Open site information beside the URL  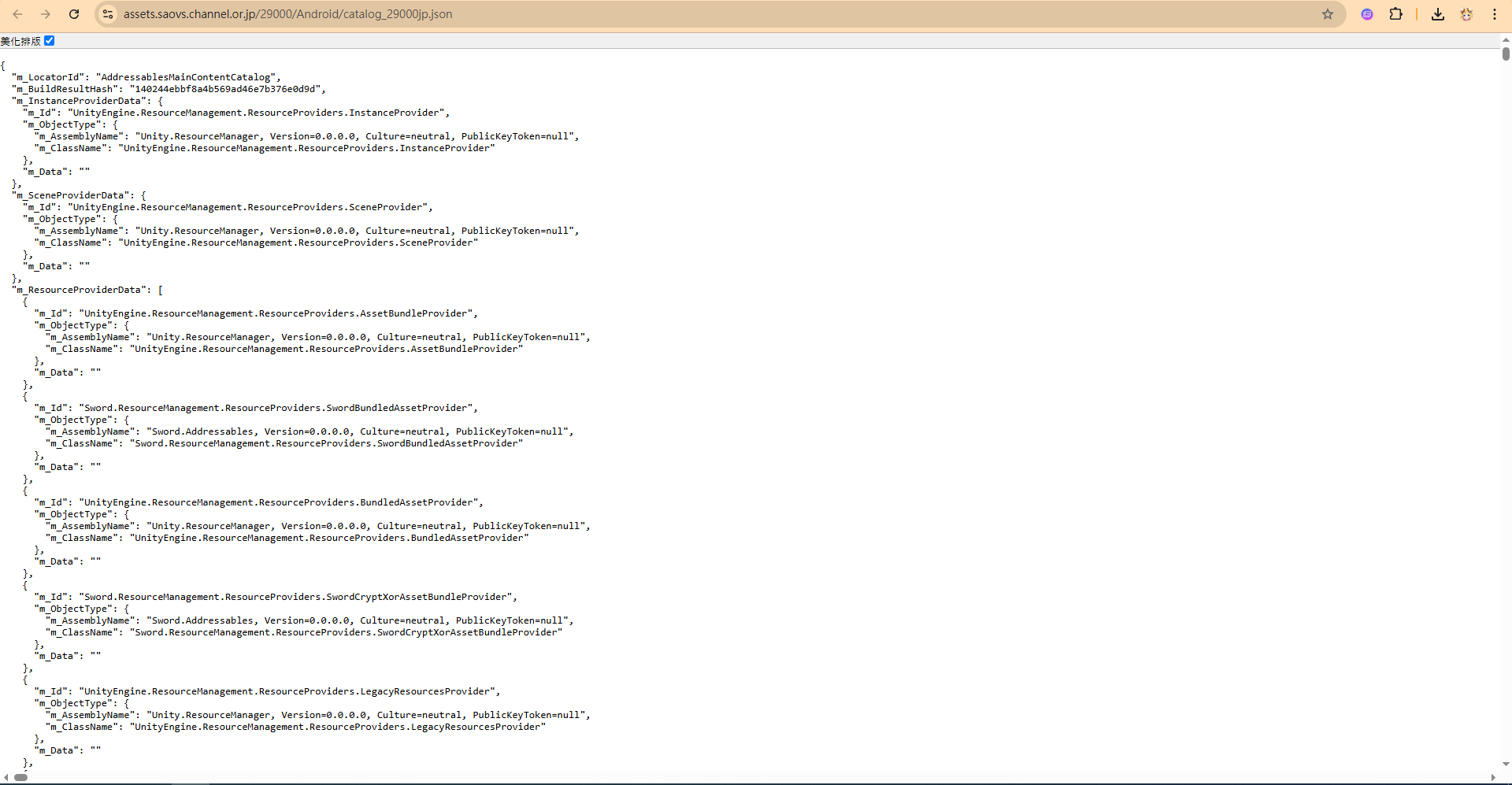pos(109,14)
